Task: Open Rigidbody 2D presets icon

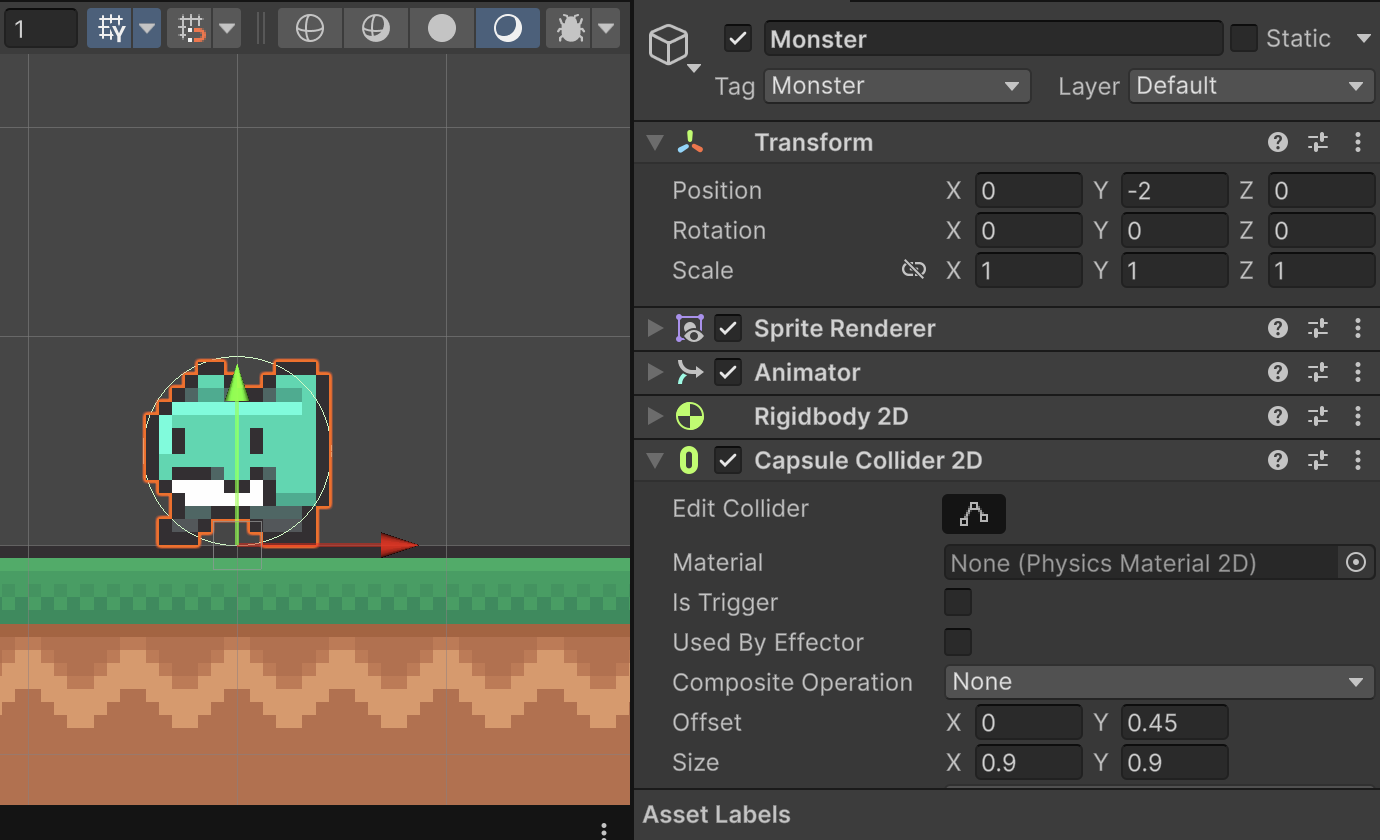Action: (x=1318, y=416)
